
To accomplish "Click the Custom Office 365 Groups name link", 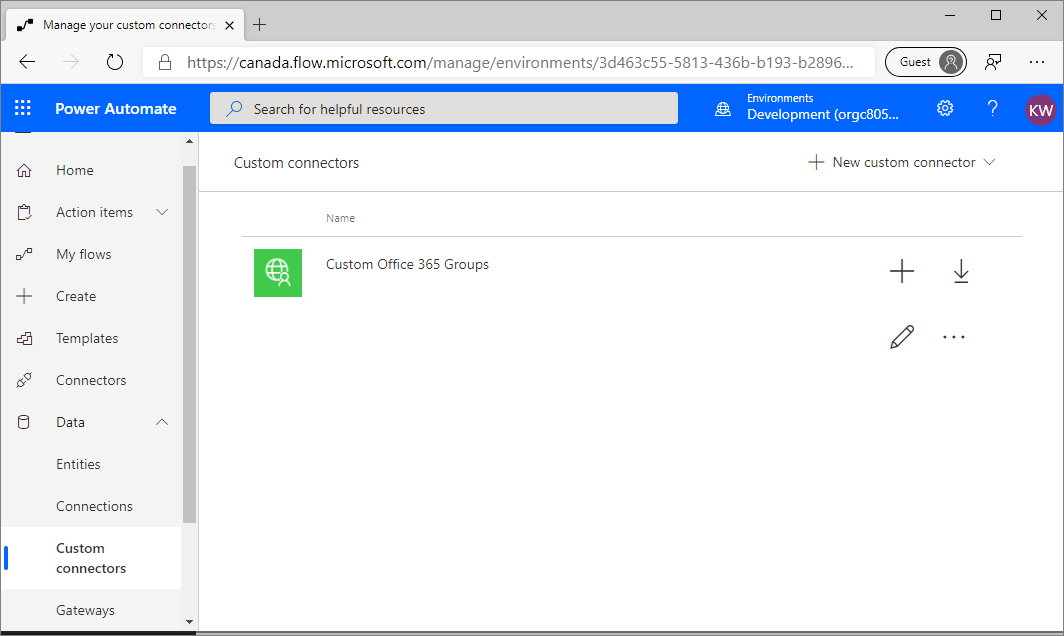I will click(x=407, y=264).
